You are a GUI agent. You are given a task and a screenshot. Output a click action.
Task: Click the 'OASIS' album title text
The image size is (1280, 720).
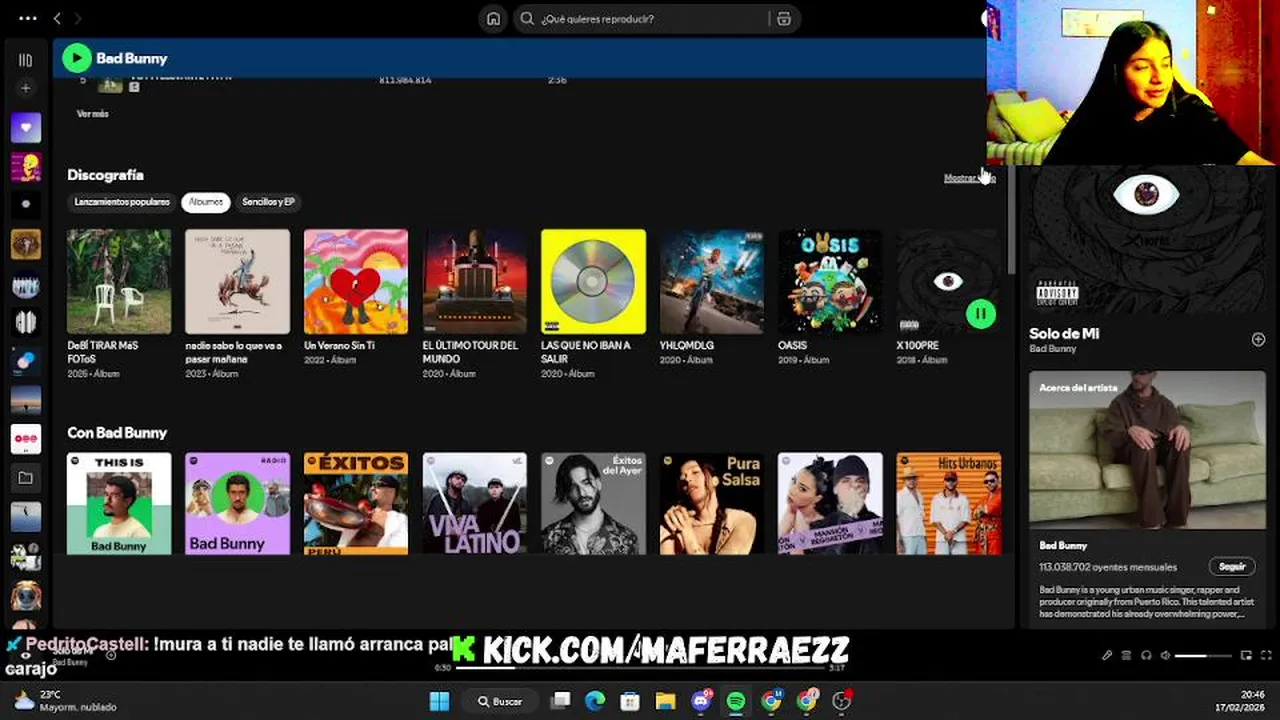[792, 345]
